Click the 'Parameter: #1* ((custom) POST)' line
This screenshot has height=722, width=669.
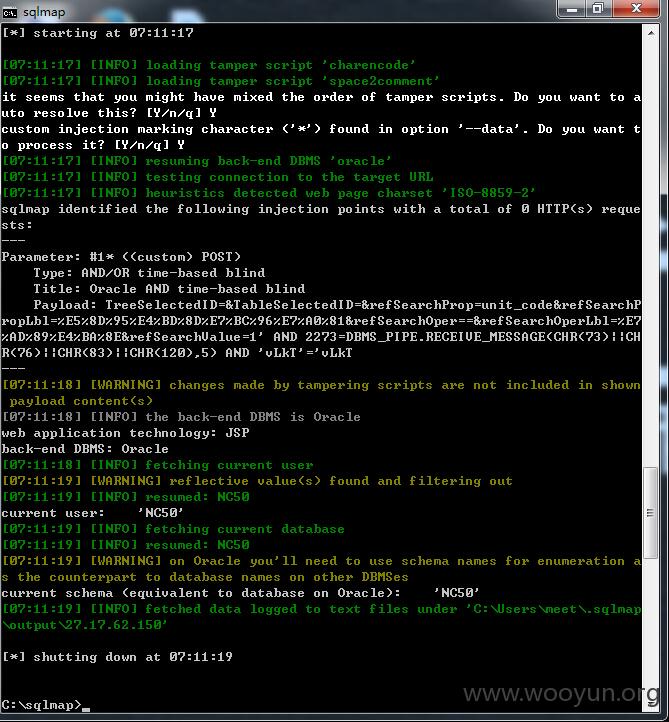tap(121, 257)
